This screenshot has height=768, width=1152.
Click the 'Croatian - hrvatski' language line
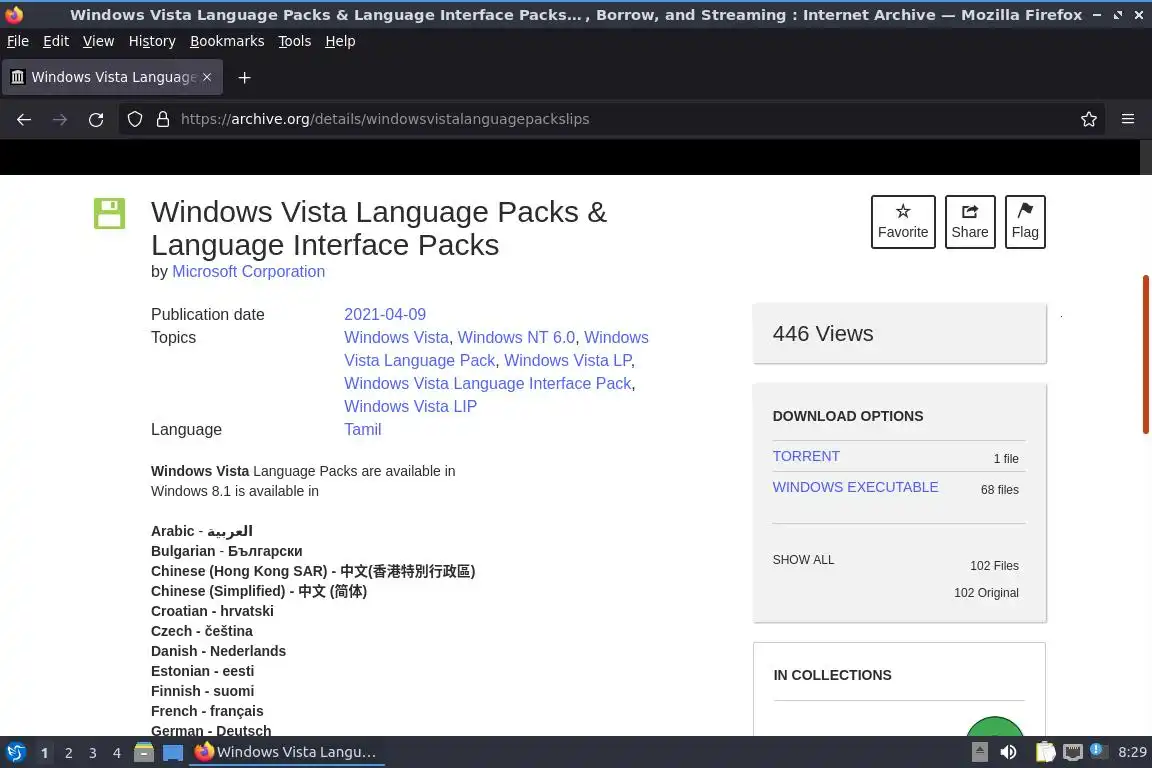(x=212, y=611)
